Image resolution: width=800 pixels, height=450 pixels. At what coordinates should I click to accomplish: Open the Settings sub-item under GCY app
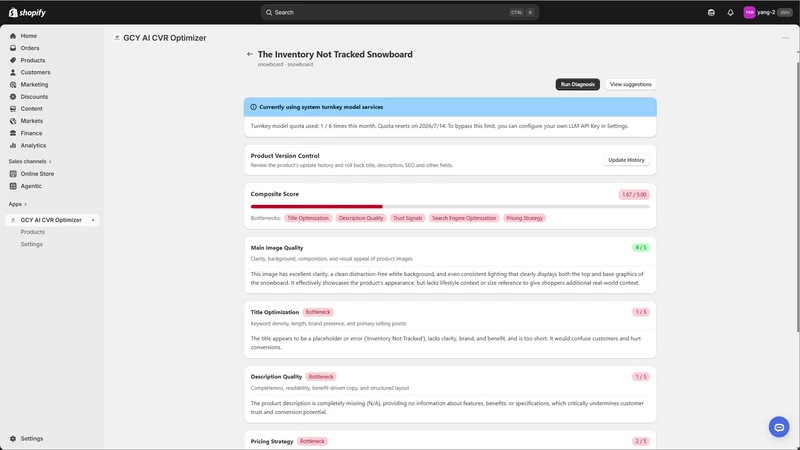tap(32, 244)
